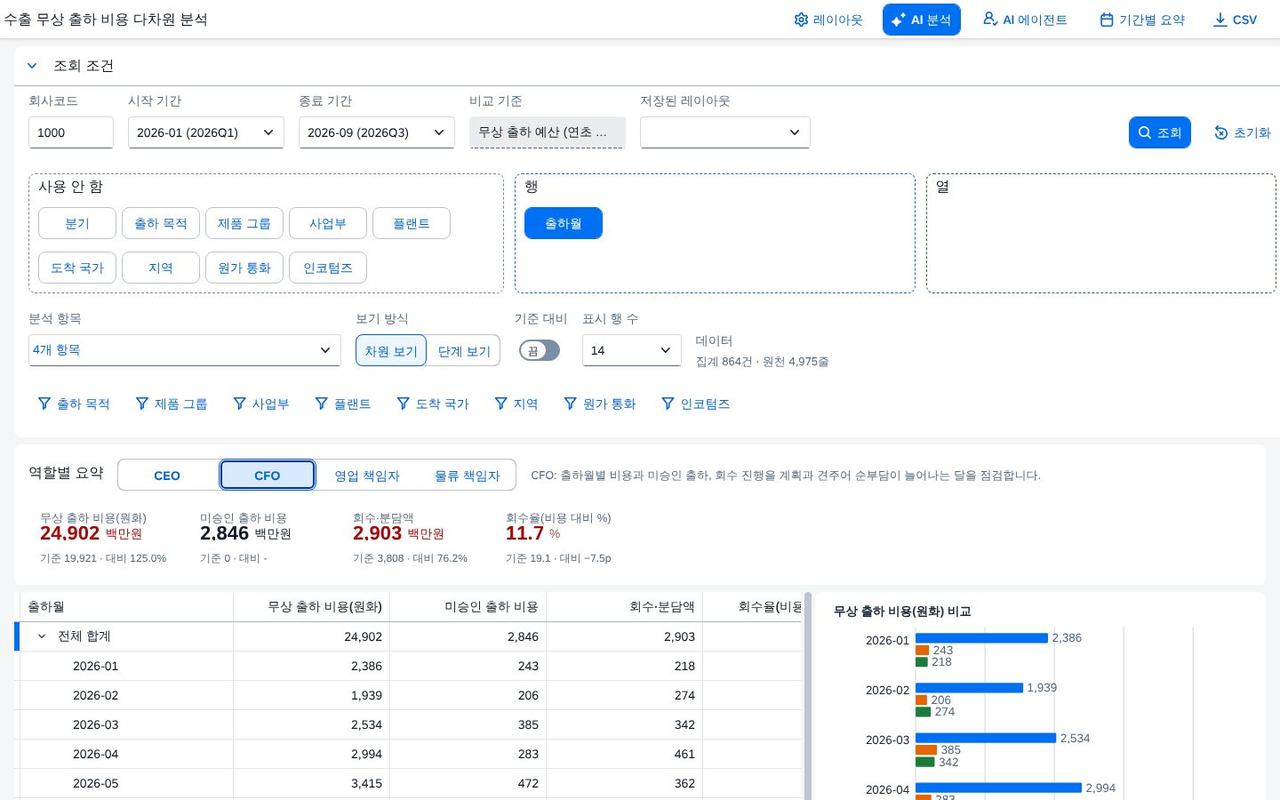Click the 지역 filter funnel icon
Viewport: 1280px width, 800px height.
[x=501, y=404]
